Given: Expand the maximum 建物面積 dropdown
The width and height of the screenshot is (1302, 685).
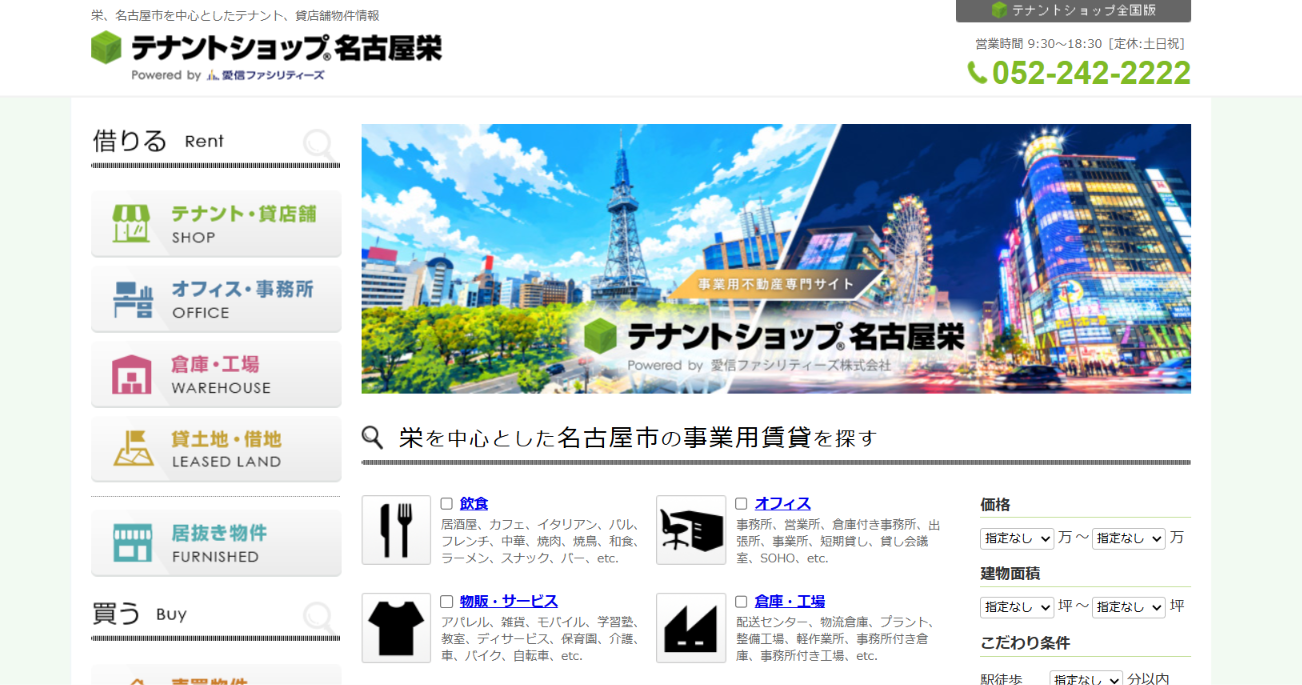Looking at the screenshot, I should [x=1129, y=607].
